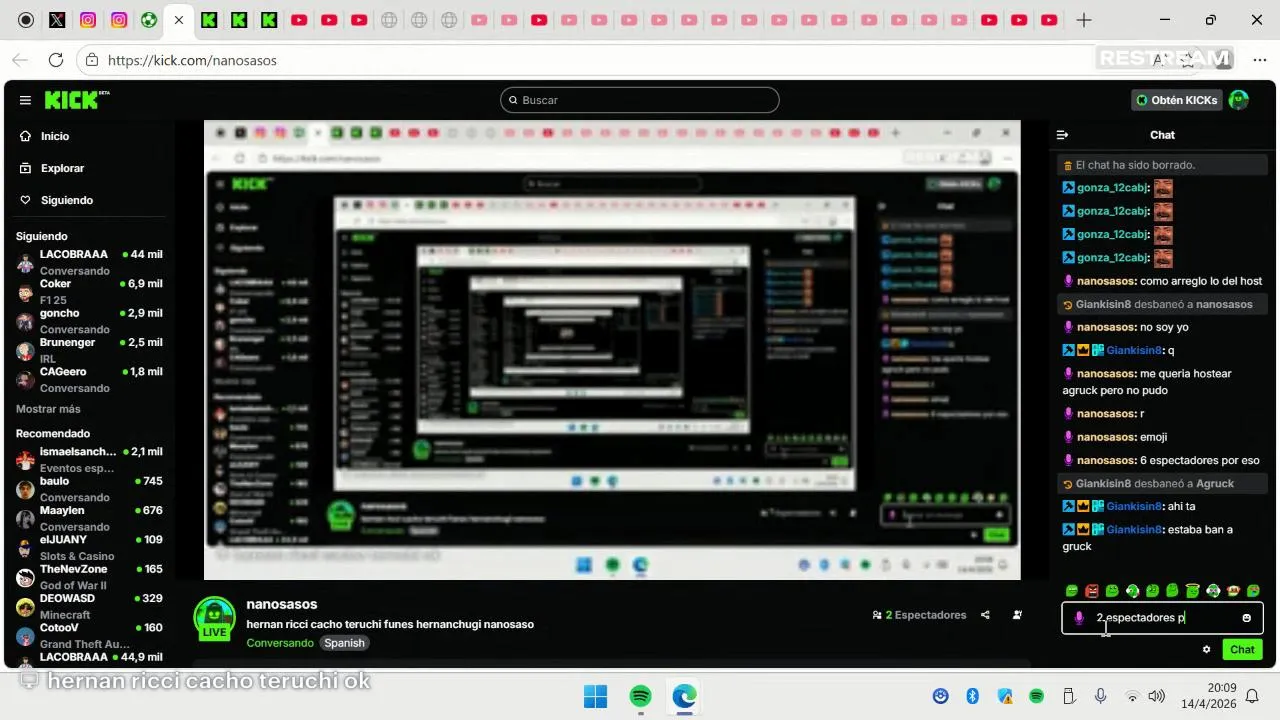Open the emoji picker in chat input

(1246, 618)
